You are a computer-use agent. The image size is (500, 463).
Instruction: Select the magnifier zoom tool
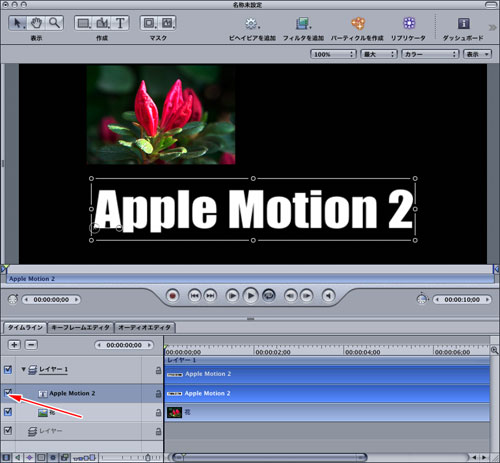54,23
